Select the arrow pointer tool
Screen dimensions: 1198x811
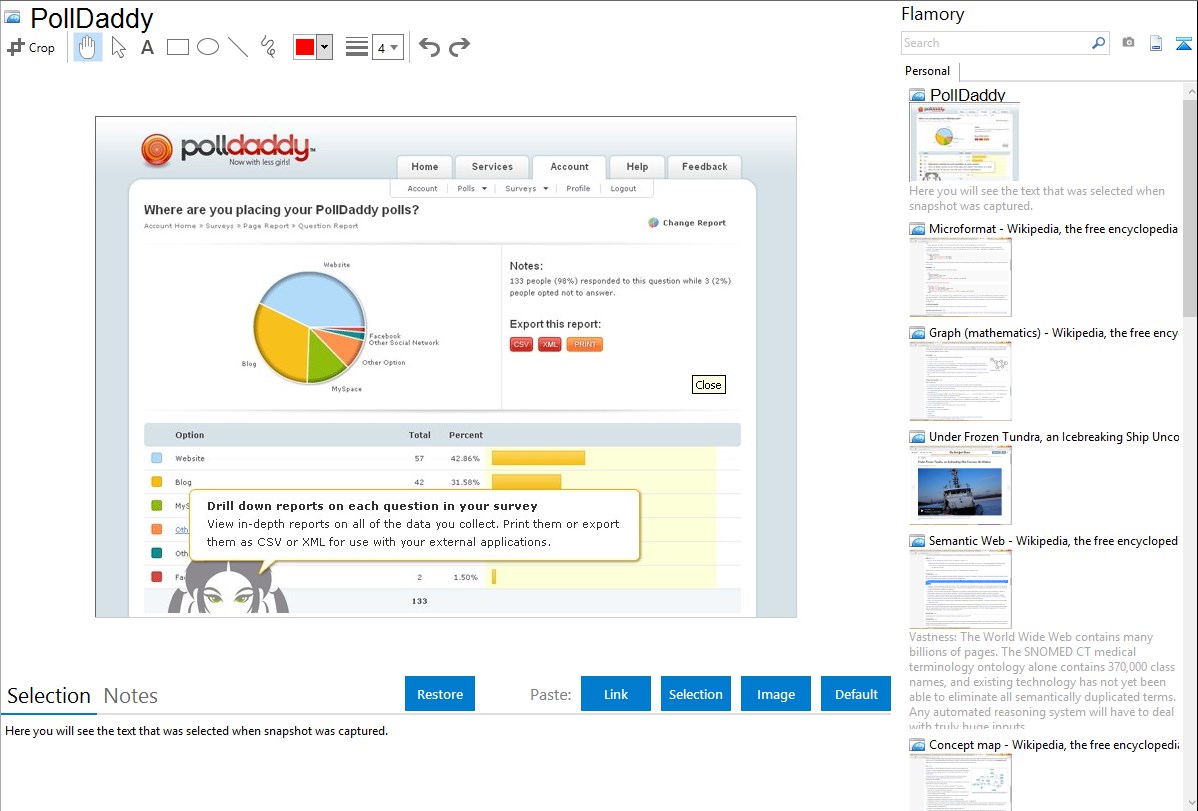click(x=118, y=47)
